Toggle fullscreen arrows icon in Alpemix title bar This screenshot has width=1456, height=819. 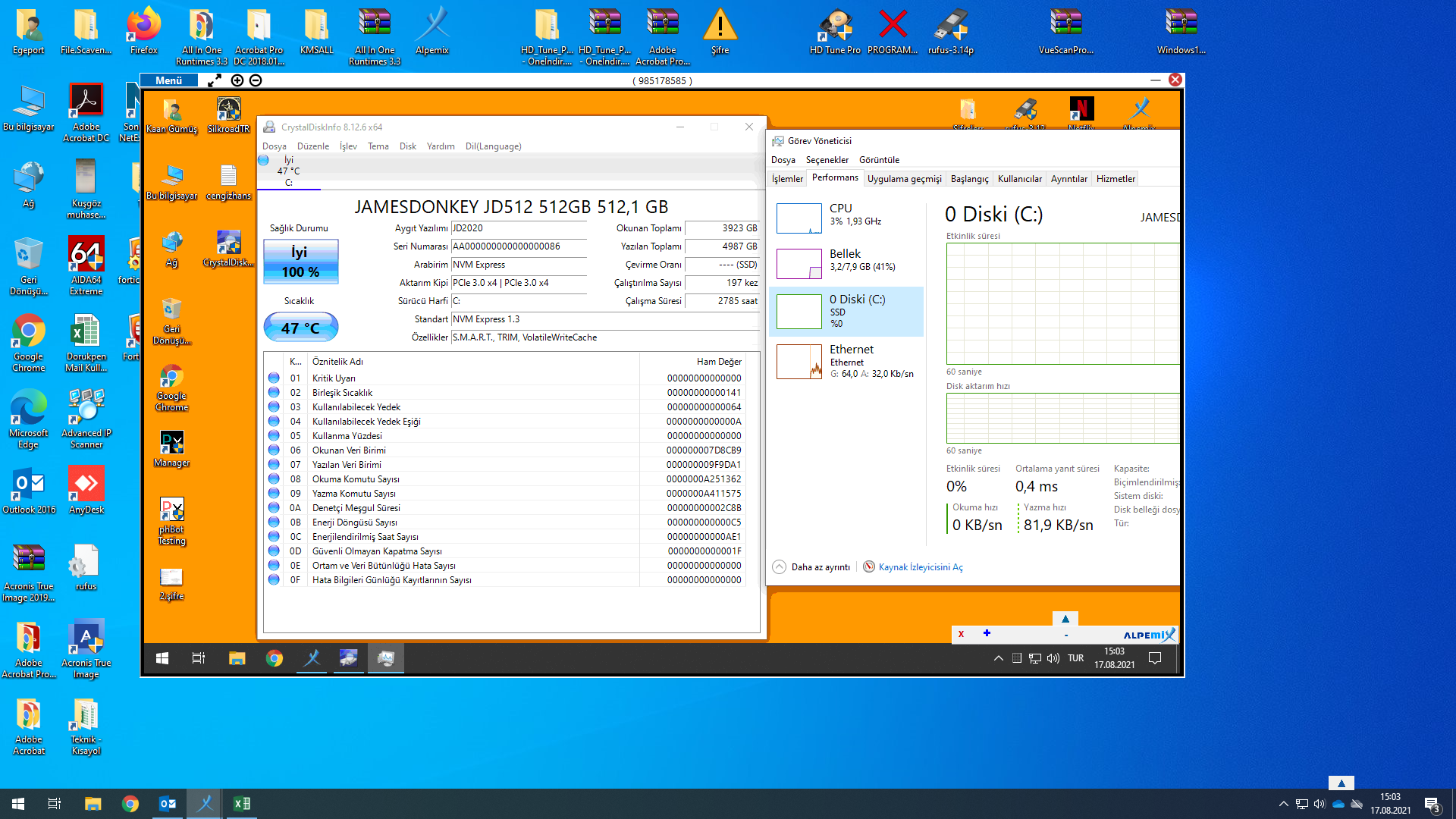pos(215,80)
